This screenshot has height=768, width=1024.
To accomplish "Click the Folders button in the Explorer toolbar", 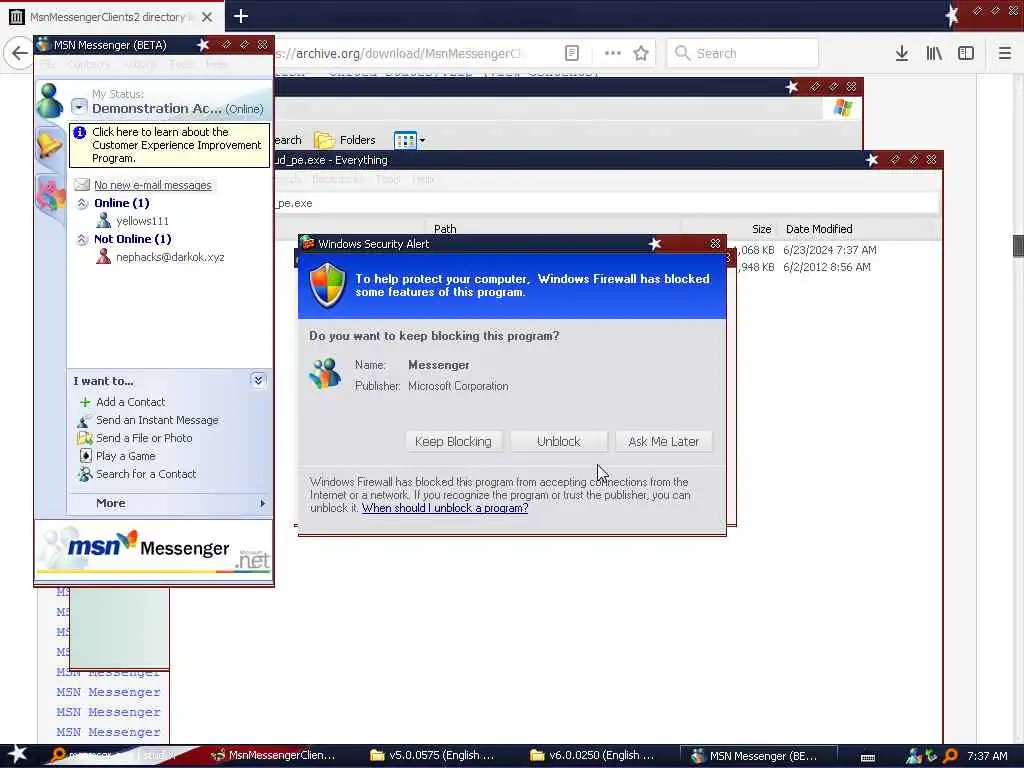I will coord(345,140).
